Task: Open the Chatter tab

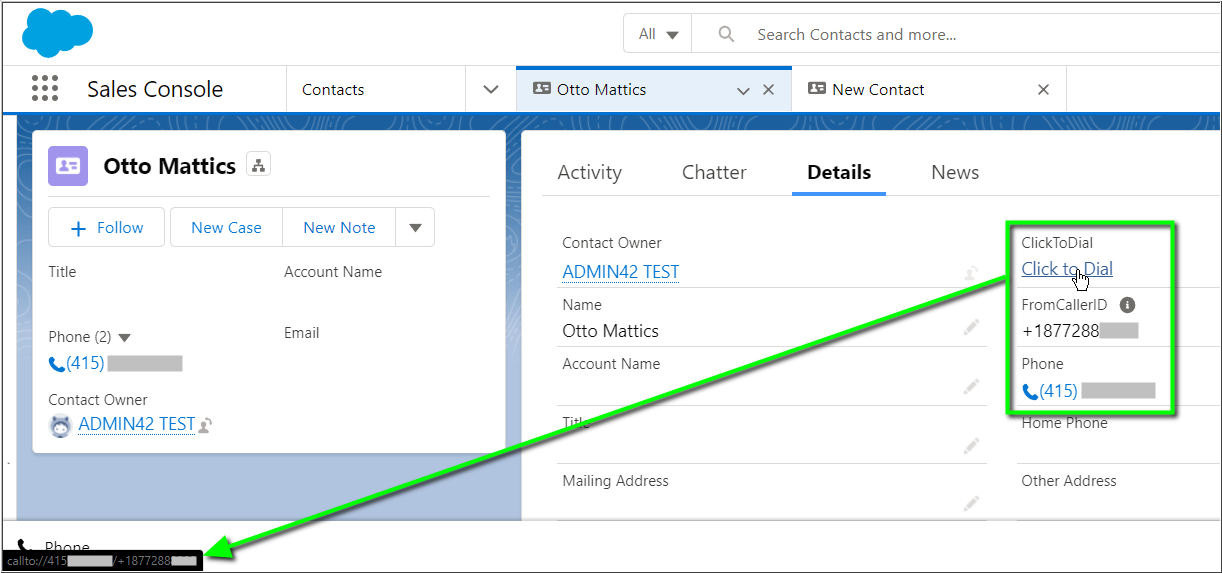Action: [x=714, y=172]
